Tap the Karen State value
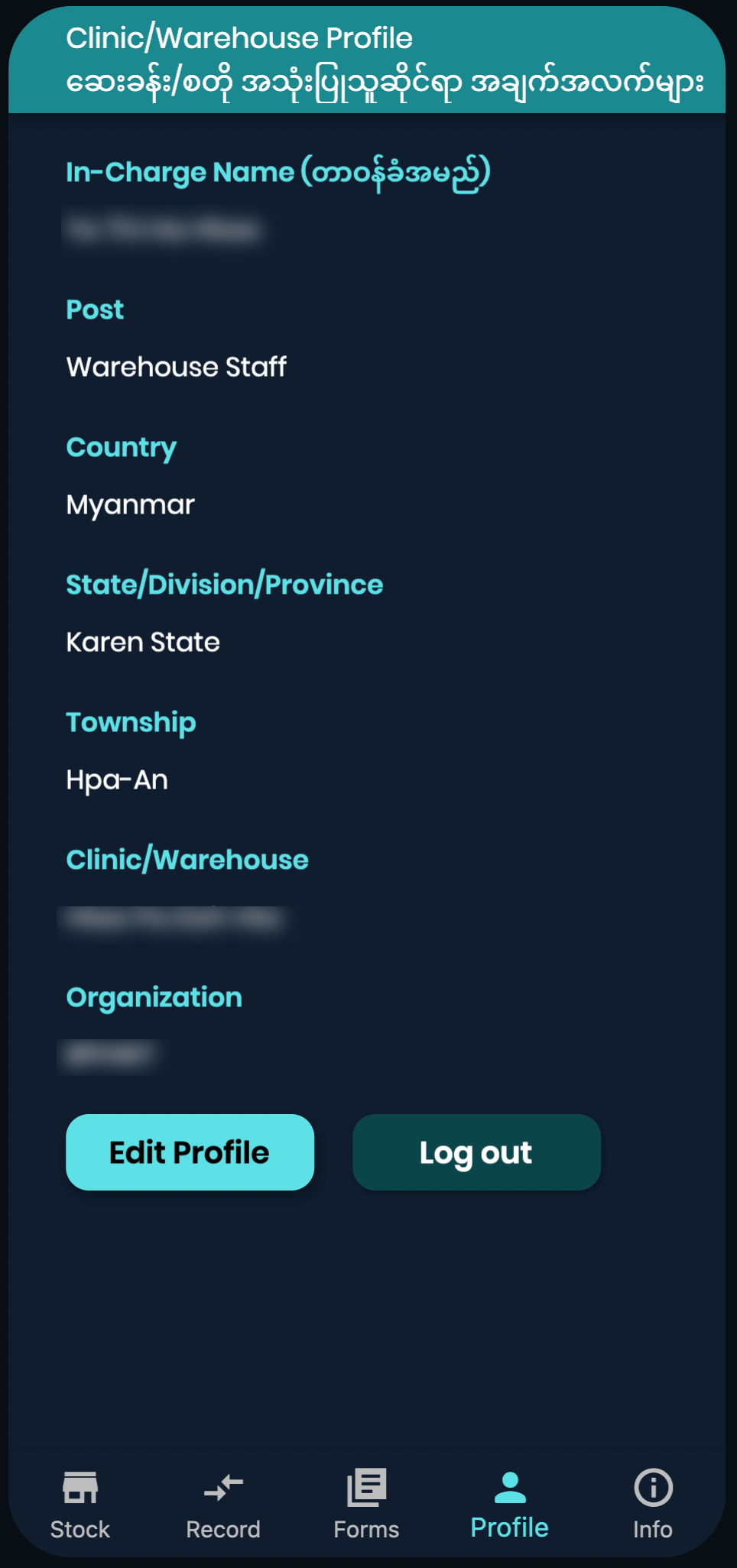The image size is (737, 1568). pos(143,642)
